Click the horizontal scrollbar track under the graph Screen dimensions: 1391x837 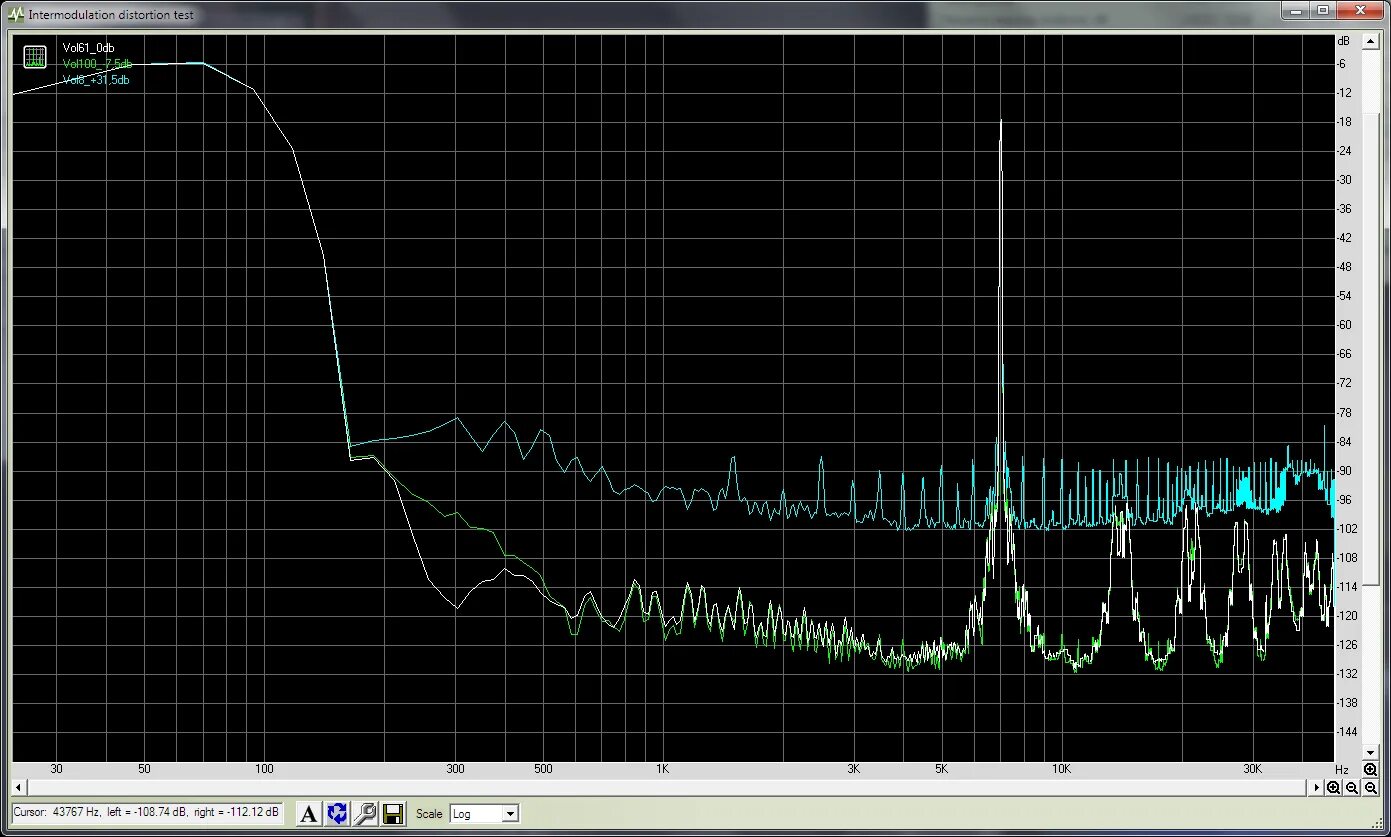[667, 788]
